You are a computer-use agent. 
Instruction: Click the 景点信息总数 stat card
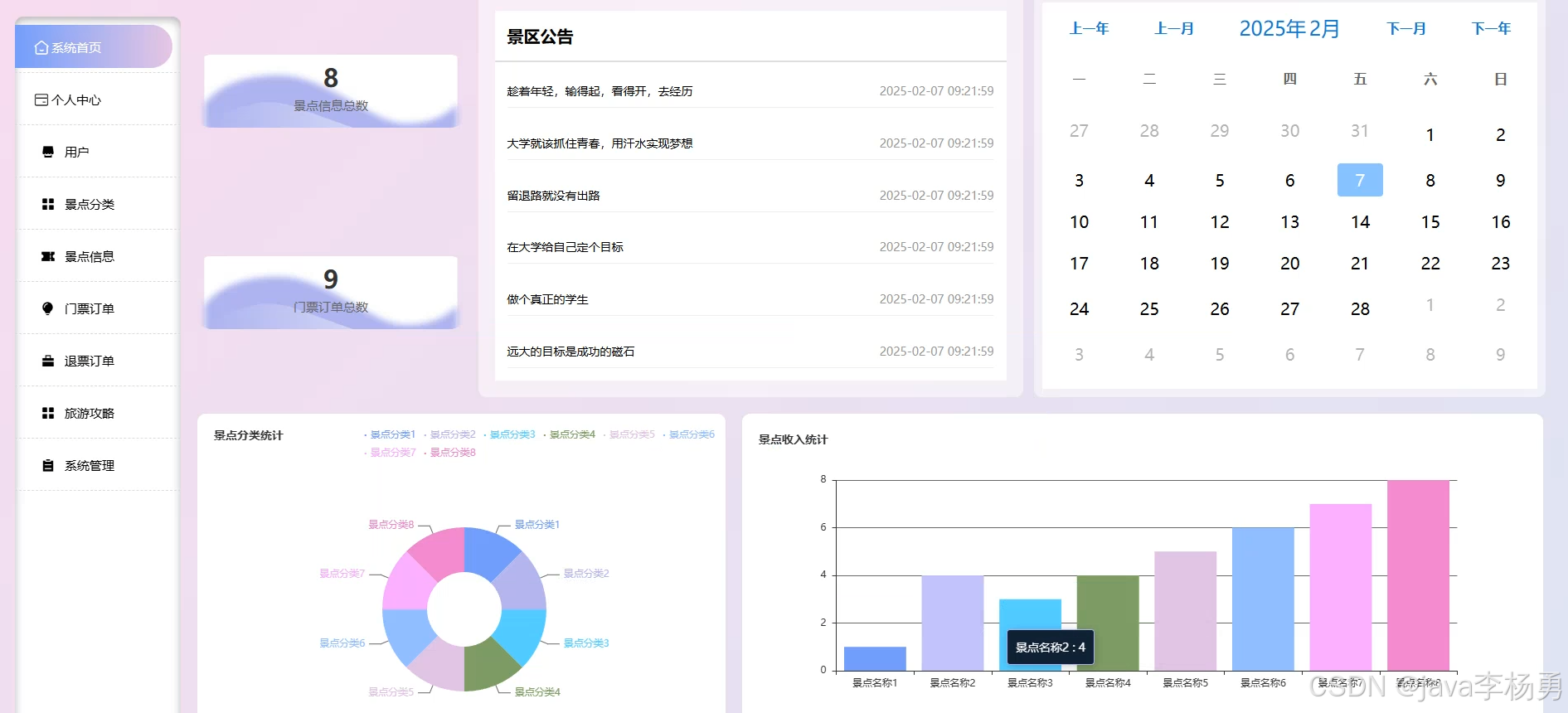tap(331, 91)
